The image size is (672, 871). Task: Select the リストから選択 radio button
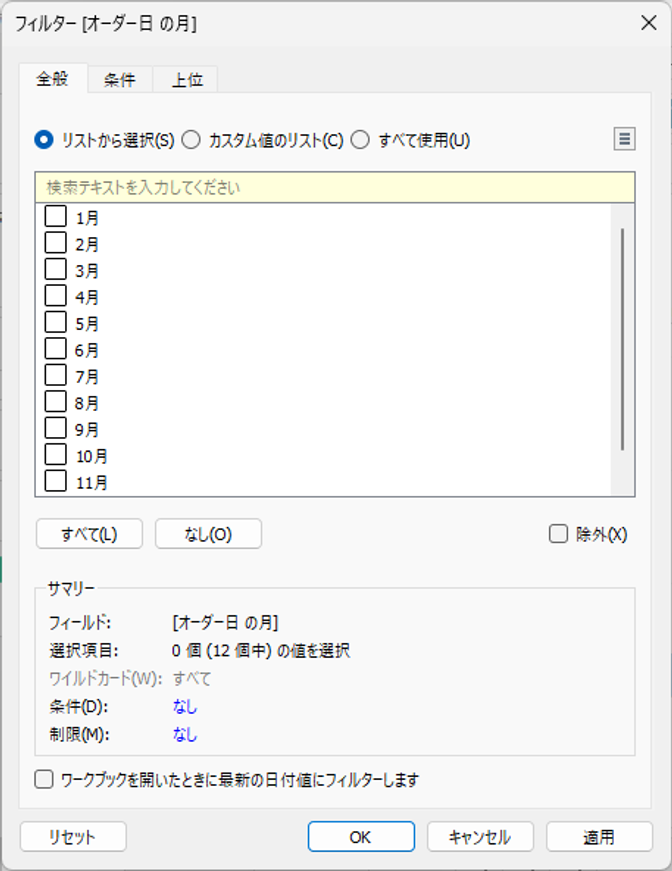[44, 139]
